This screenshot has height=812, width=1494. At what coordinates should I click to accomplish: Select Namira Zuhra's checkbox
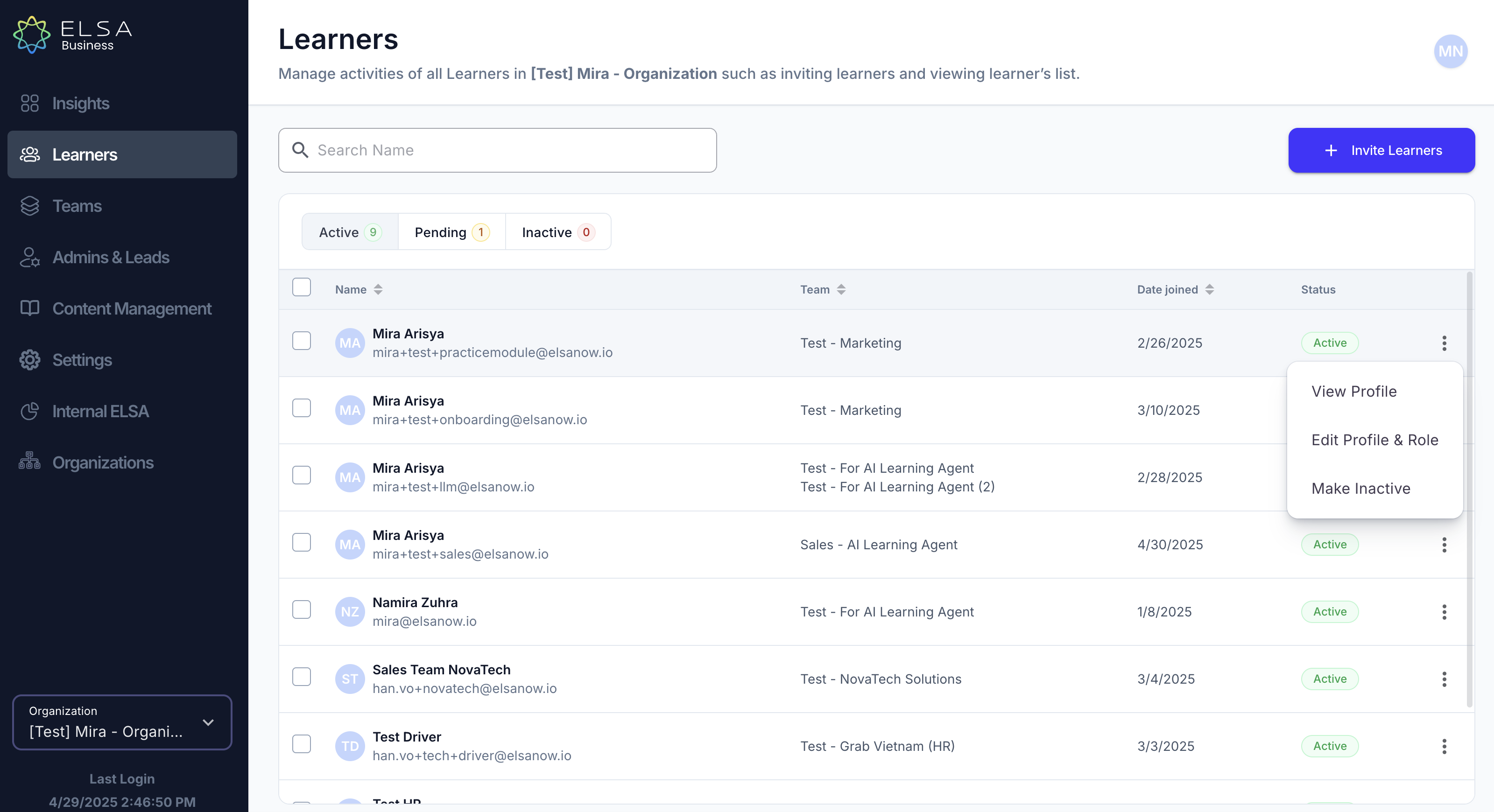[x=302, y=610]
